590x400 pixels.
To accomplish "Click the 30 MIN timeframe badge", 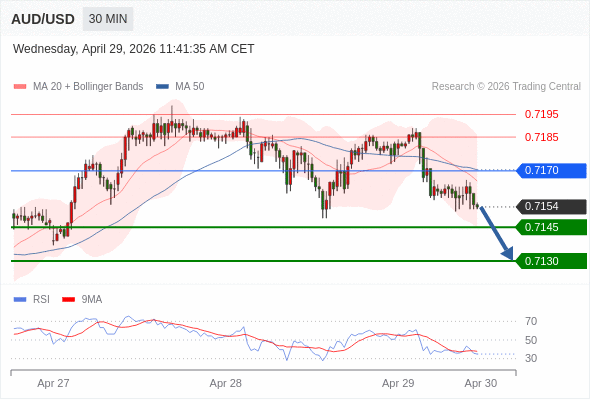I will tap(108, 19).
